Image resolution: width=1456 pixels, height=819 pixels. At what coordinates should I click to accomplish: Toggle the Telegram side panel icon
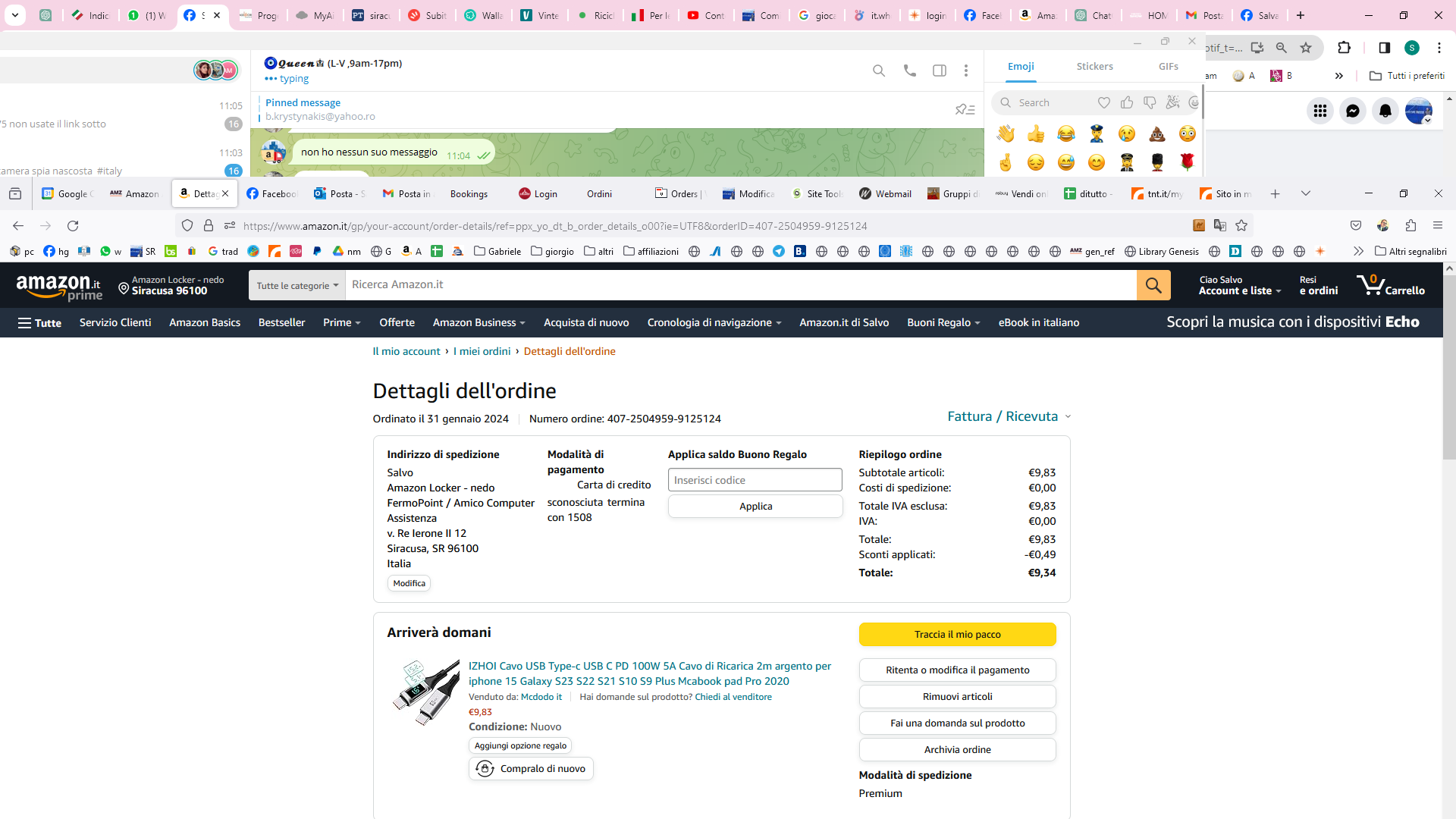pos(939,71)
